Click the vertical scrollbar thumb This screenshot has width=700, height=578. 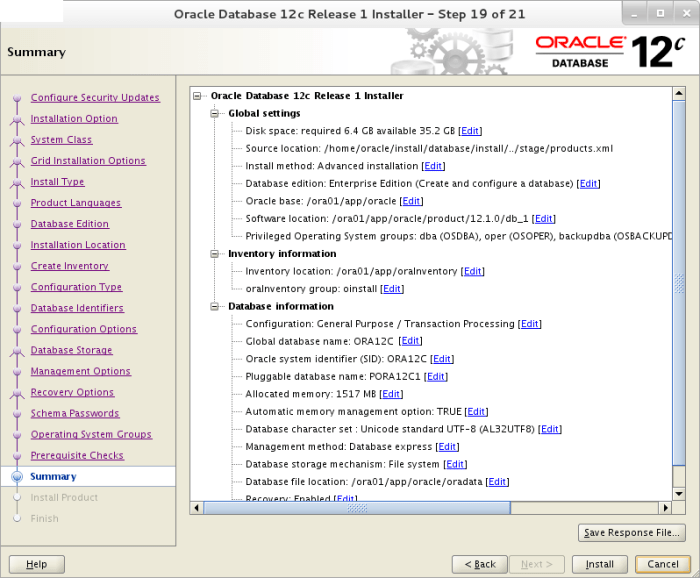[x=679, y=283]
